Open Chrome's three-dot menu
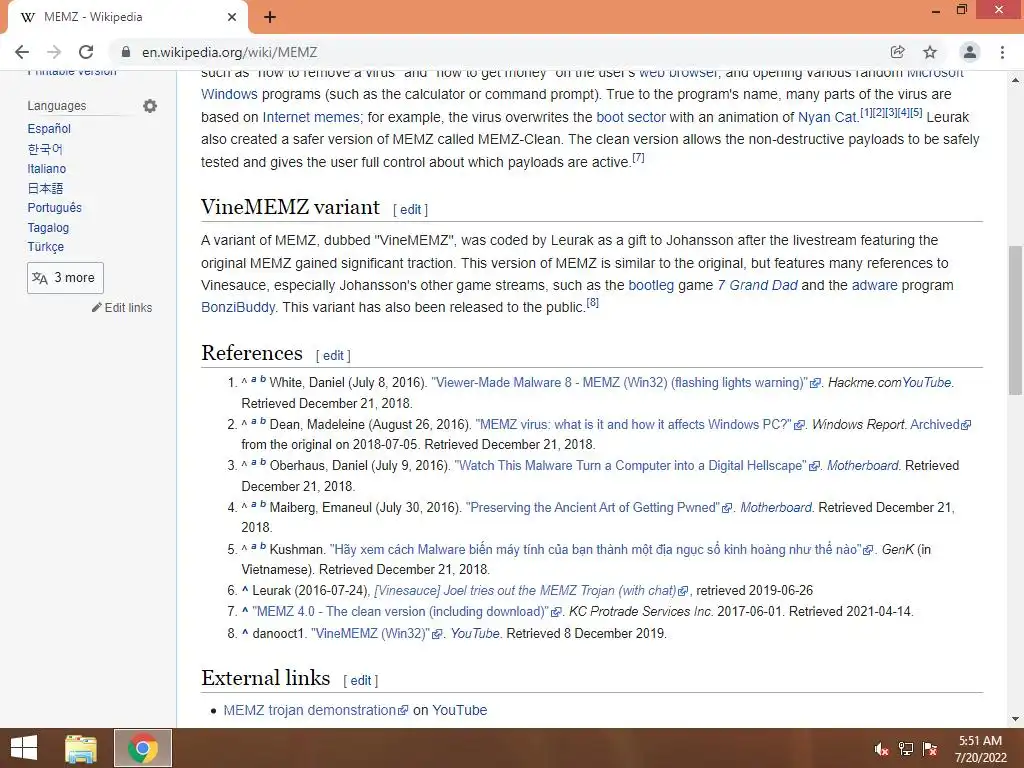This screenshot has width=1024, height=768. 1002,52
